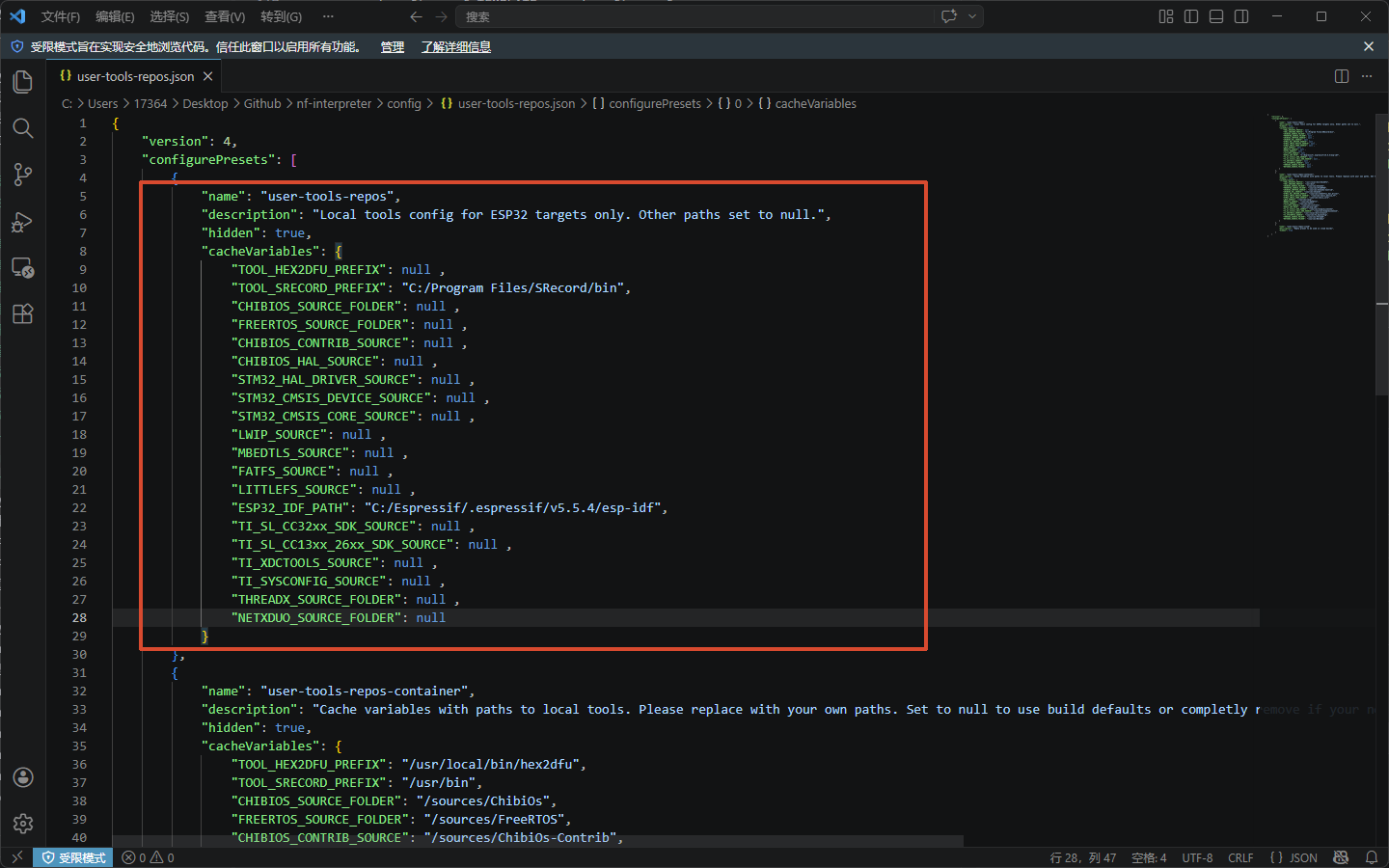
Task: Open the config breadcrumb dropdown
Action: (404, 103)
